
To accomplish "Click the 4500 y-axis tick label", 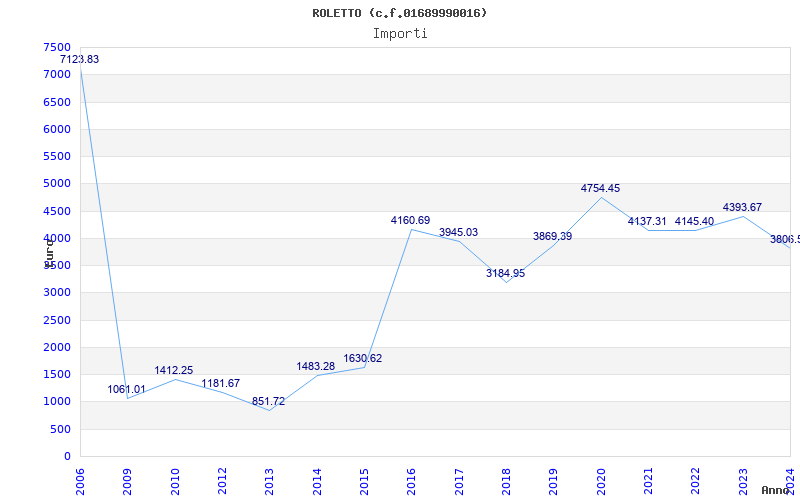I will point(57,211).
